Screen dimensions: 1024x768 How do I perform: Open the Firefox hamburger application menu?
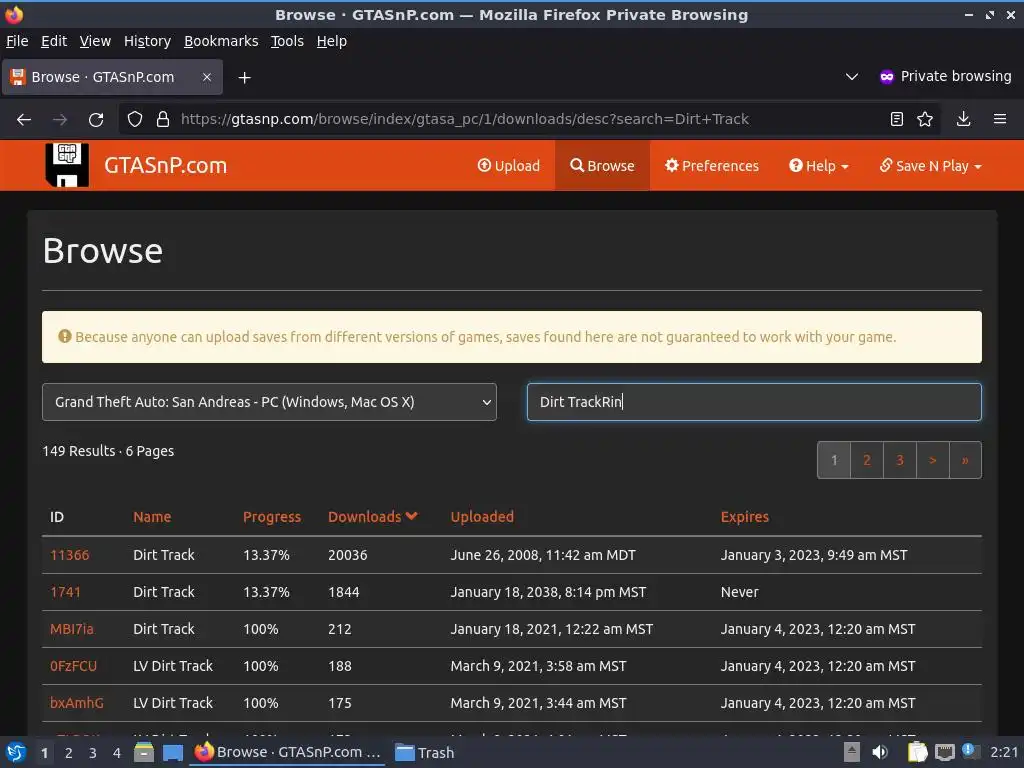(999, 119)
